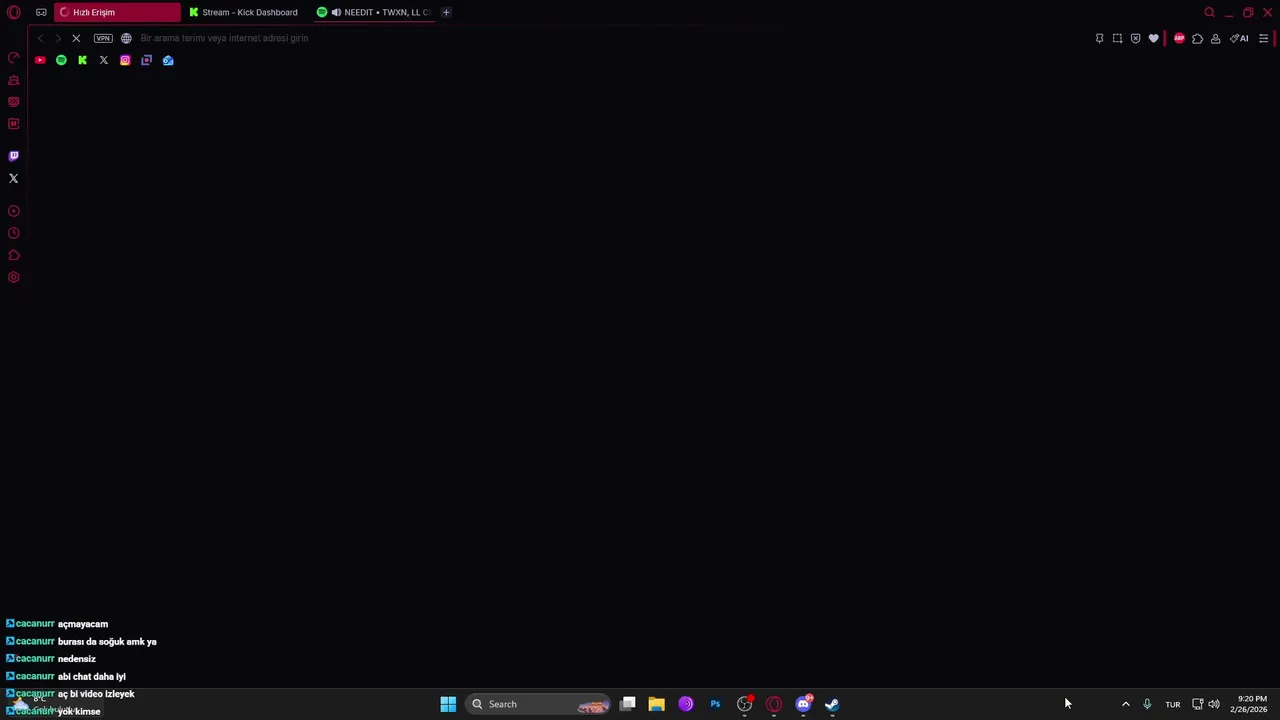This screenshot has width=1280, height=720.
Task: Open the AI assistant button
Action: click(x=1239, y=38)
